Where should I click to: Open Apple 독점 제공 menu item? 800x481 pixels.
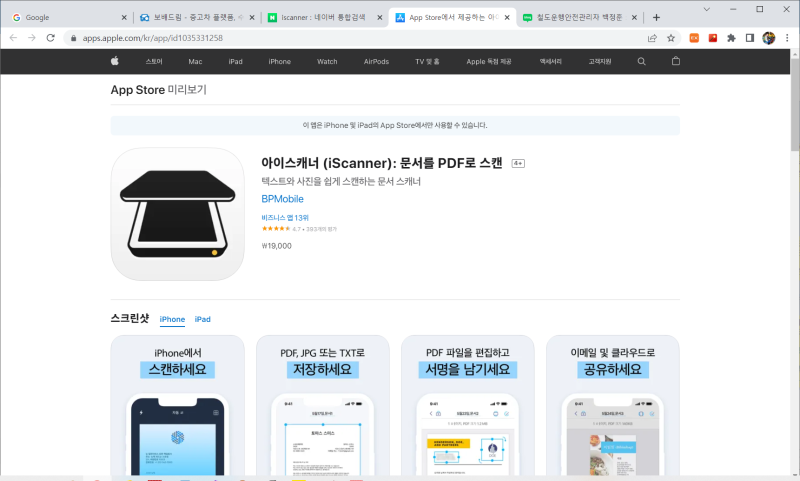point(489,61)
